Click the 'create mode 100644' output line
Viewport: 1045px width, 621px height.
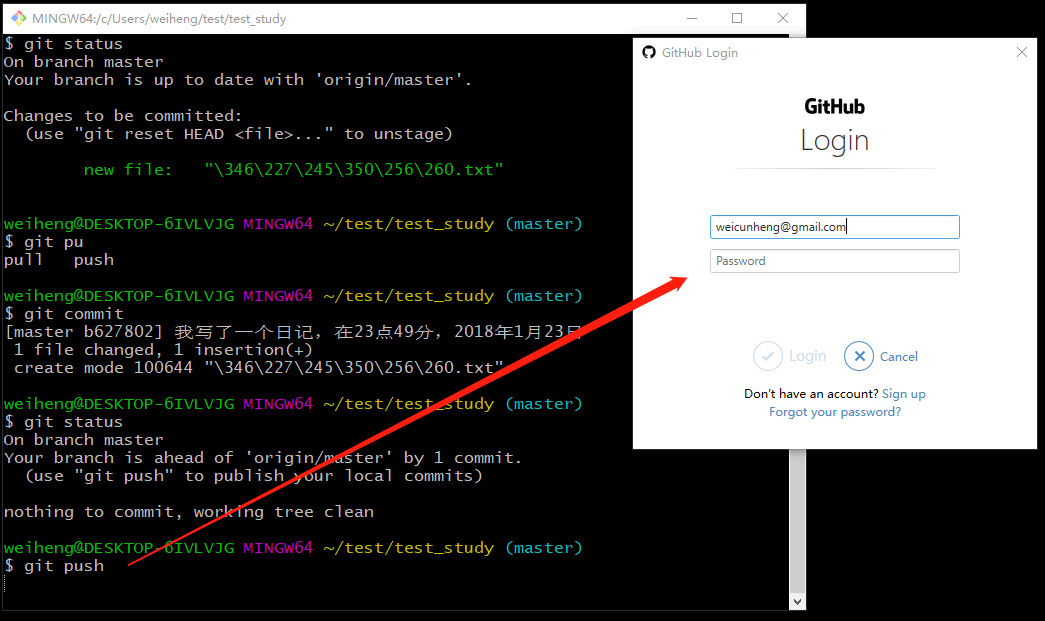click(x=259, y=368)
